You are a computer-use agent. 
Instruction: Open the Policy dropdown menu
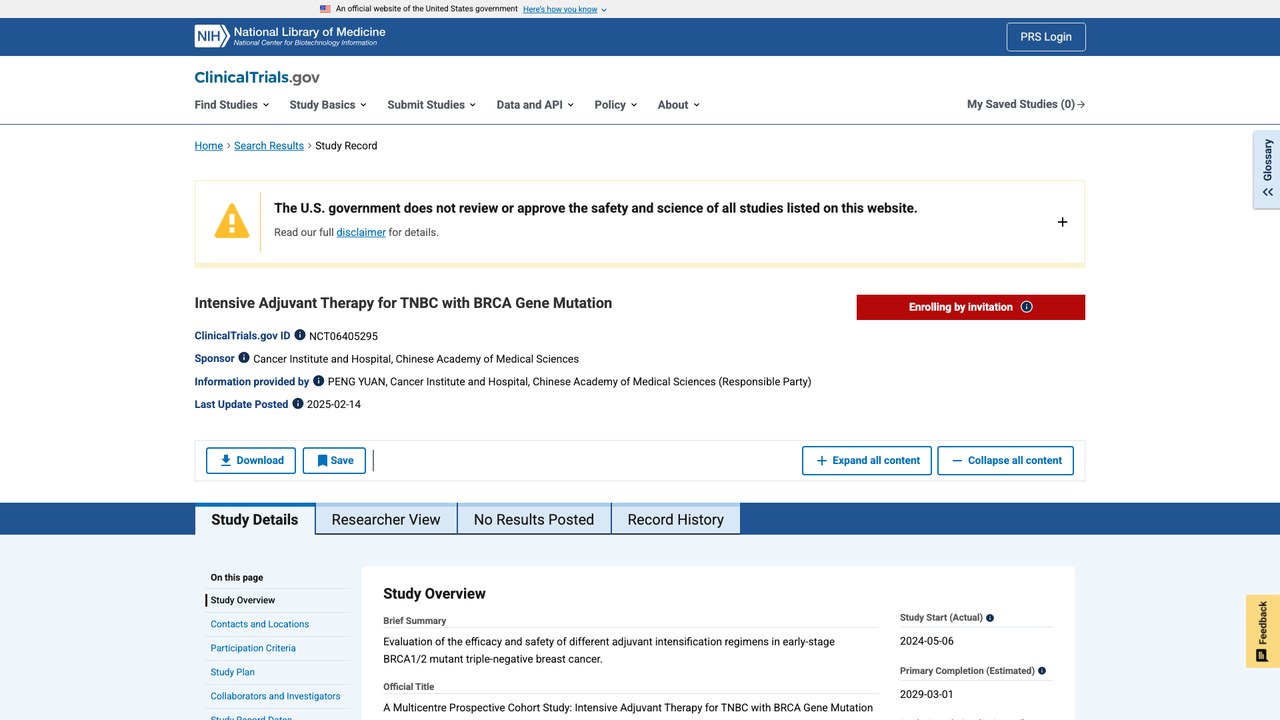(x=615, y=104)
